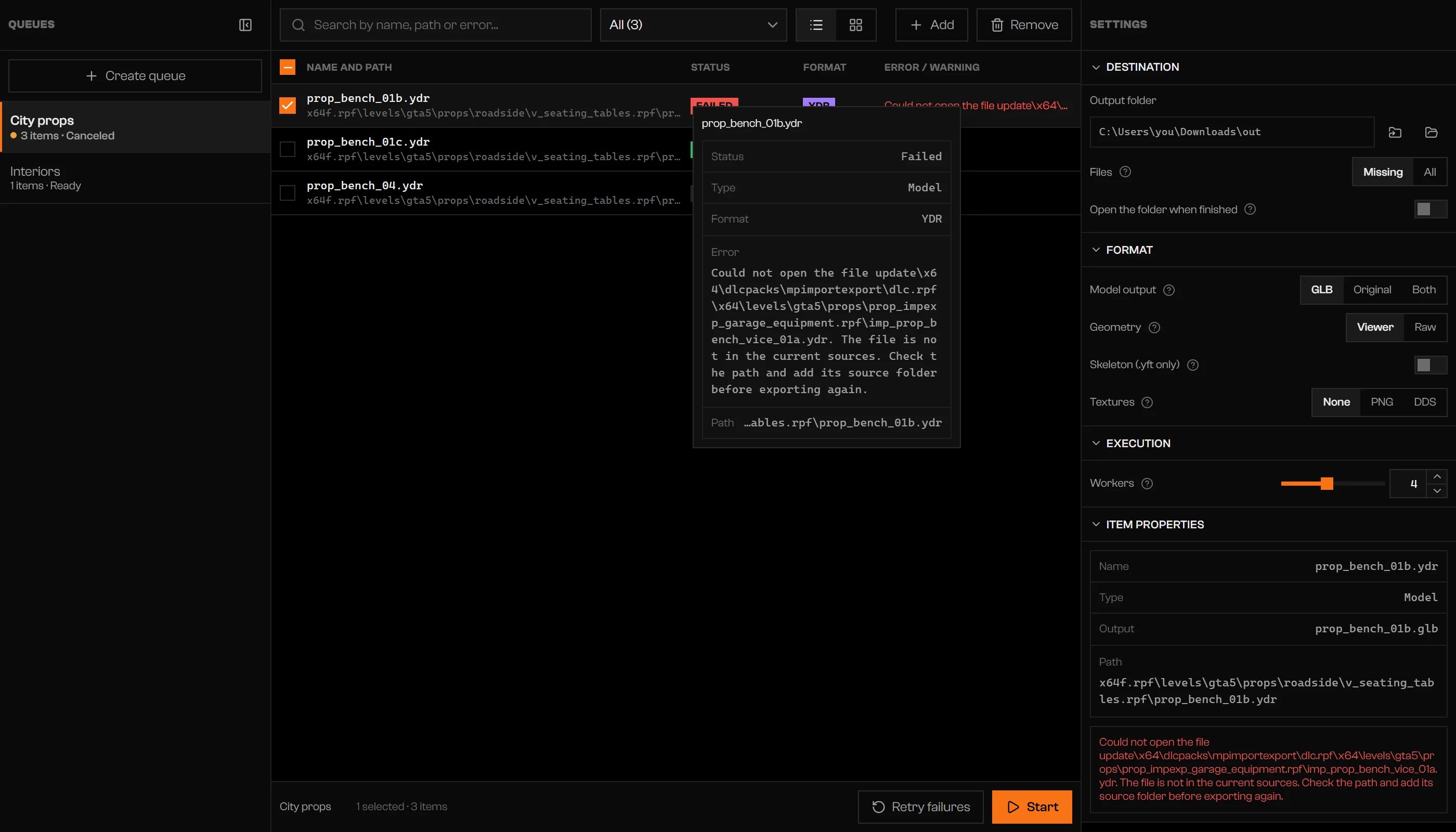The width and height of the screenshot is (1456, 832).
Task: Open the output folder icon
Action: (x=1431, y=132)
